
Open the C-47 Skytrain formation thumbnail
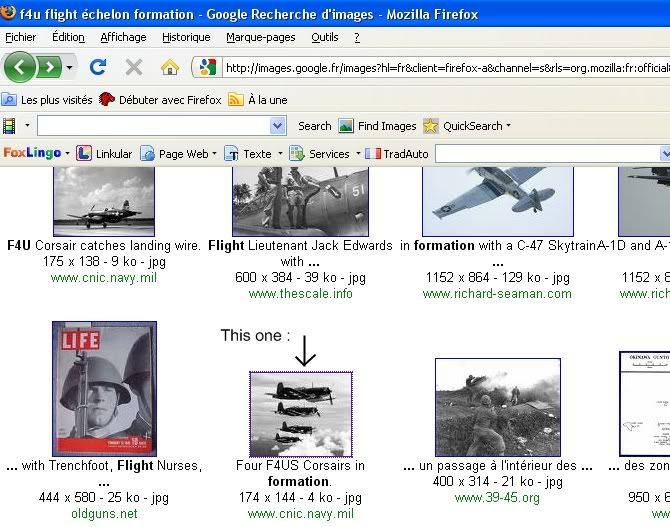(x=498, y=201)
